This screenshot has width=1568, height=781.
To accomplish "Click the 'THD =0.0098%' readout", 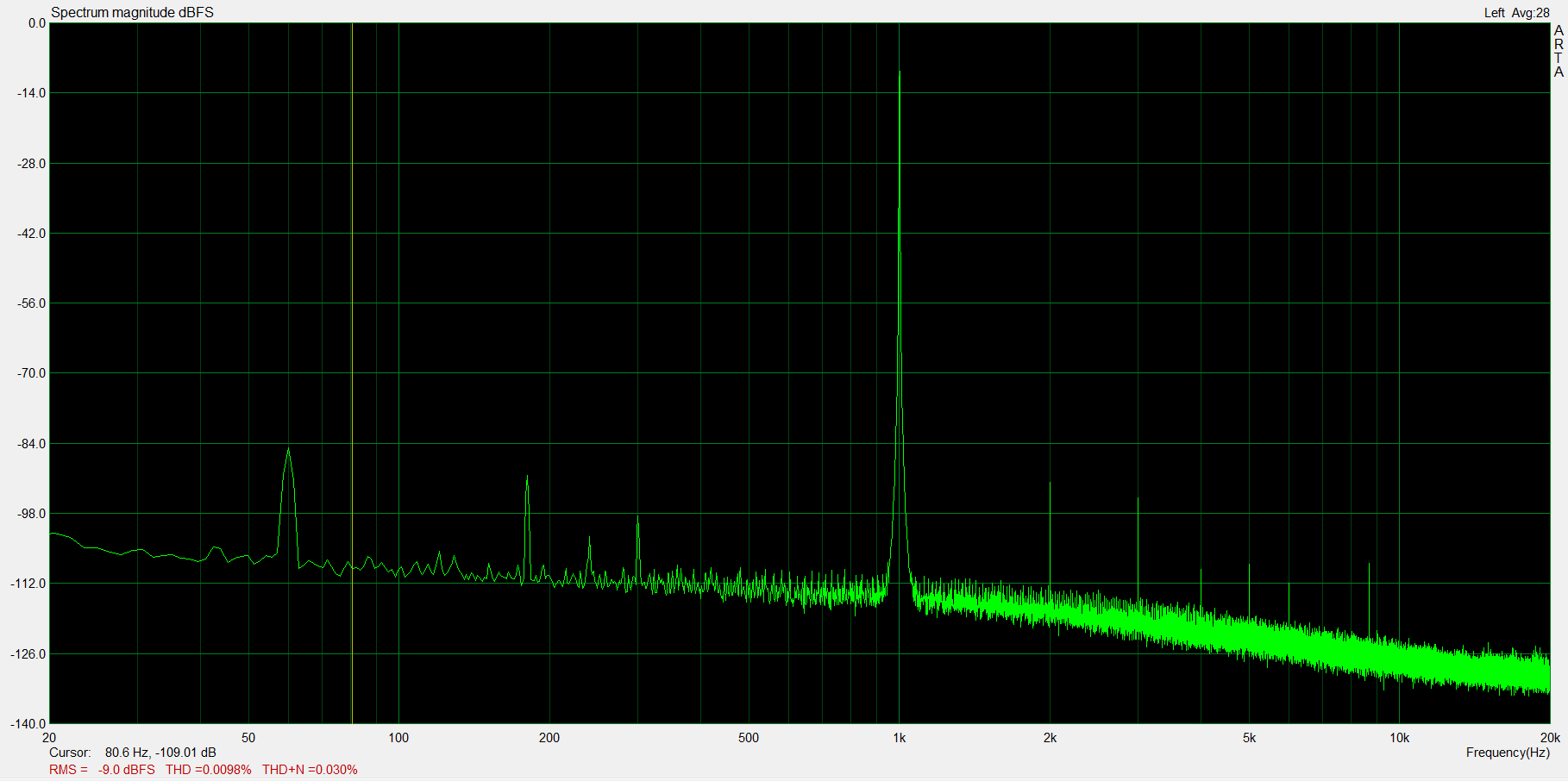I will (x=209, y=770).
